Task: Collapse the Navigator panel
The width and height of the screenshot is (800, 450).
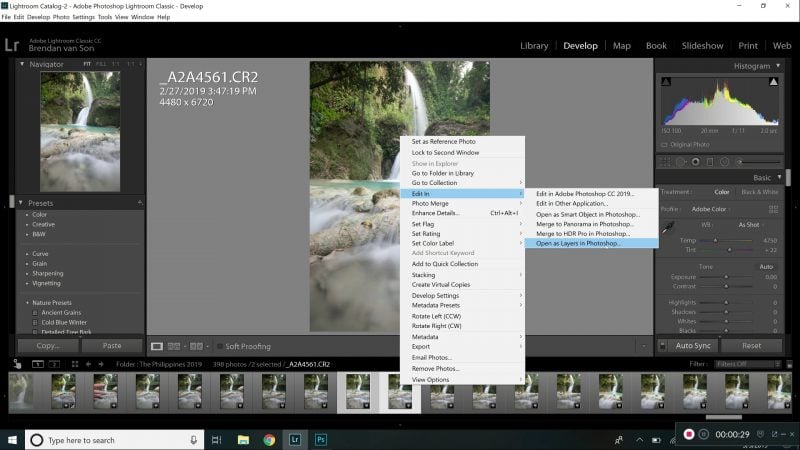Action: 22,64
